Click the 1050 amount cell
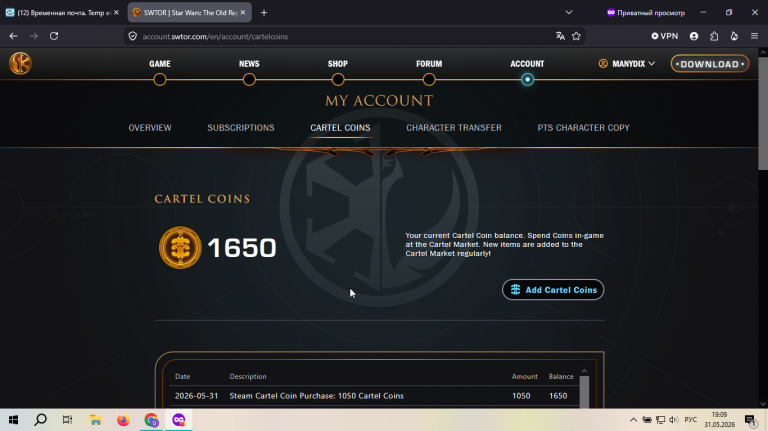768x431 pixels. 521,396
